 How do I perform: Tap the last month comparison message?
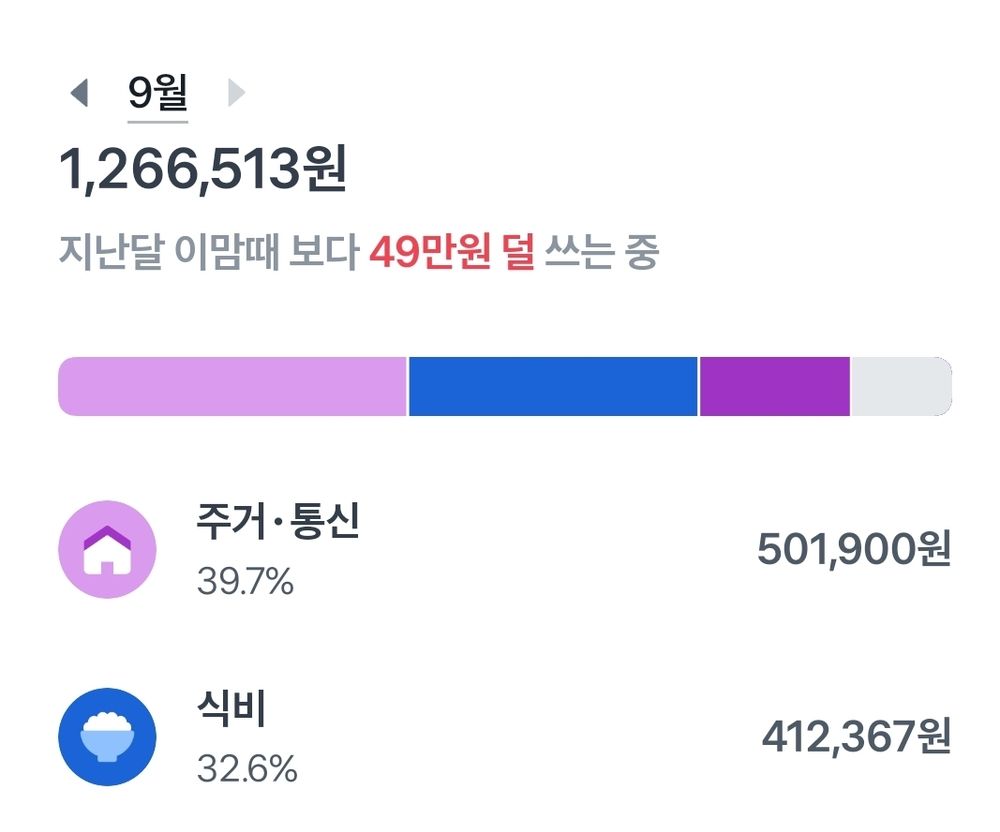click(x=359, y=253)
